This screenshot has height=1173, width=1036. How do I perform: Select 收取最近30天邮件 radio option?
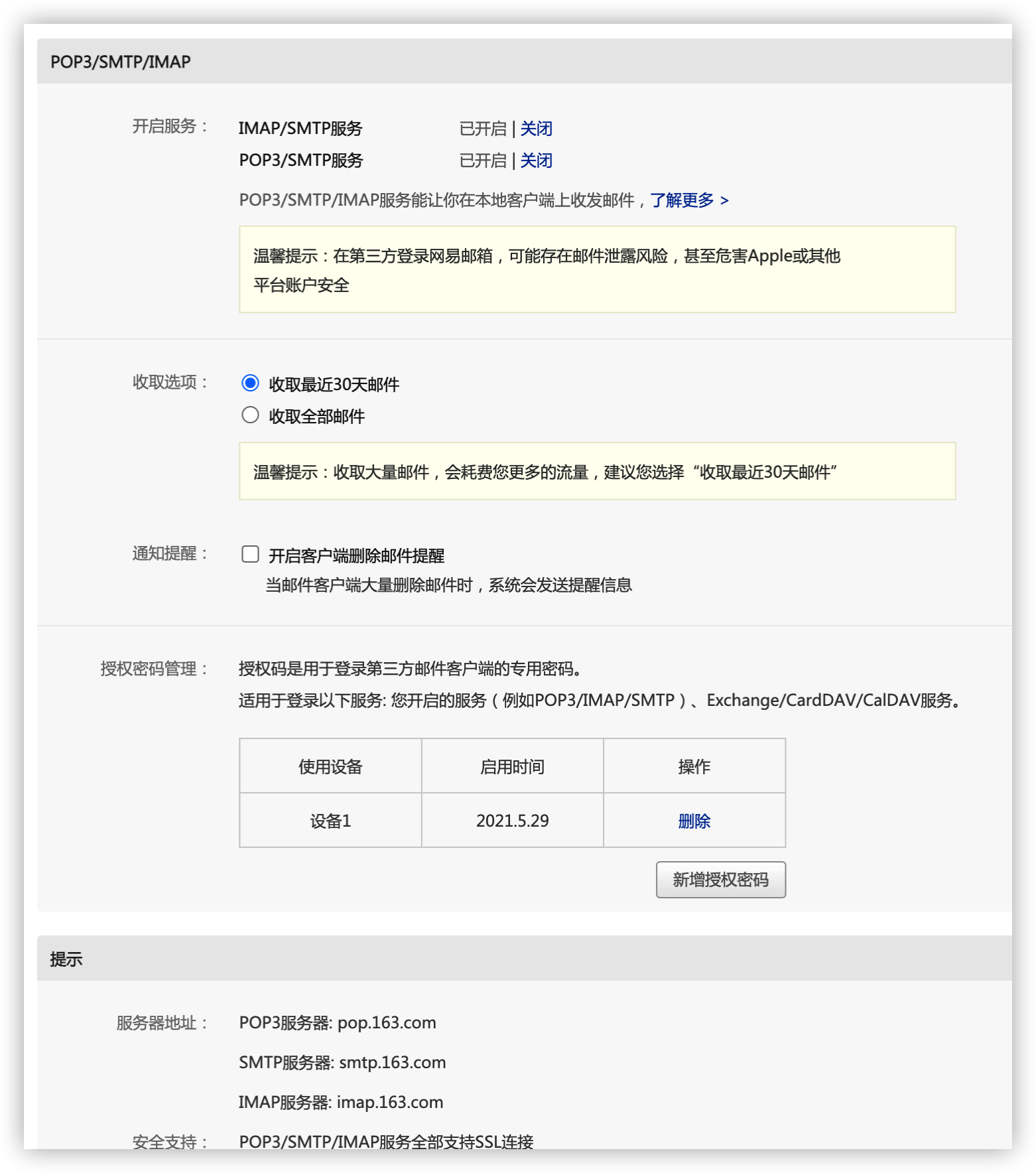coord(250,383)
